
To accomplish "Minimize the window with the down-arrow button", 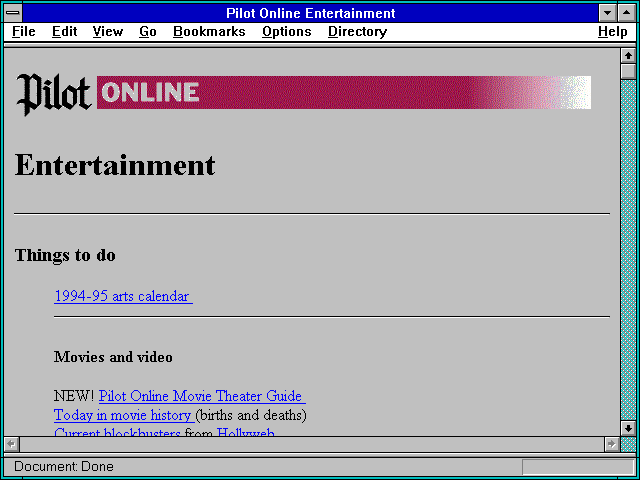I will click(x=608, y=13).
